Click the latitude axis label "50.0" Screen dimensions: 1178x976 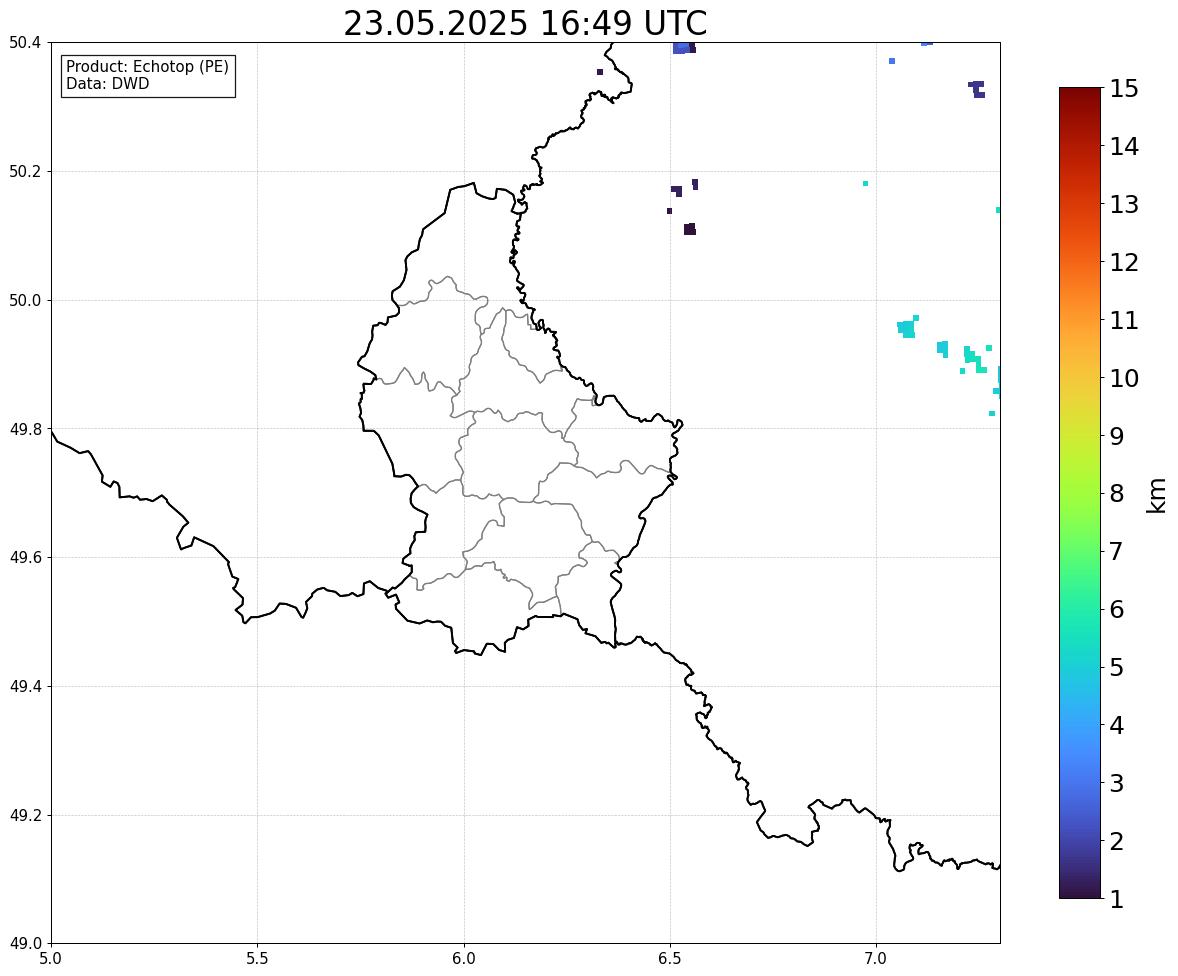point(25,301)
